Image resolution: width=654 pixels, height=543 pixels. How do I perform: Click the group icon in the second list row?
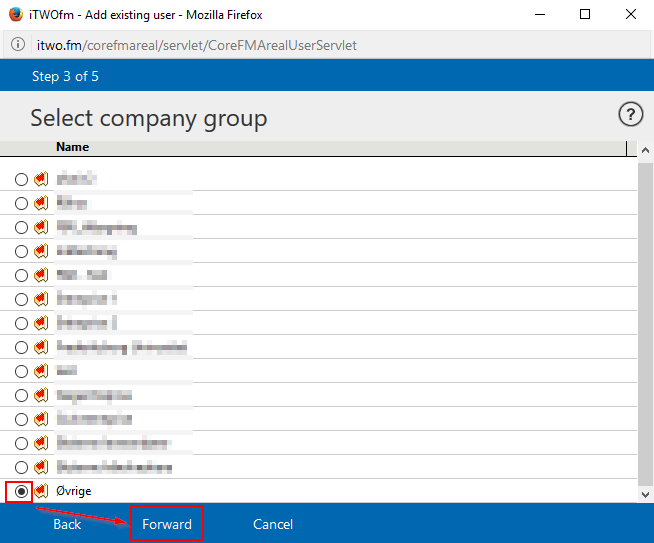41,203
